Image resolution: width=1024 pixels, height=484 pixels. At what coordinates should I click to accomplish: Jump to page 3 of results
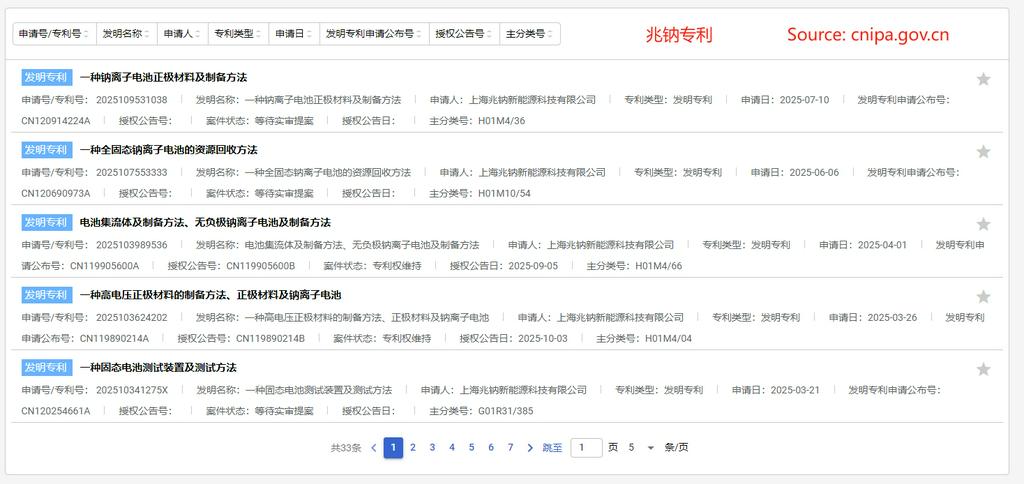coord(432,448)
